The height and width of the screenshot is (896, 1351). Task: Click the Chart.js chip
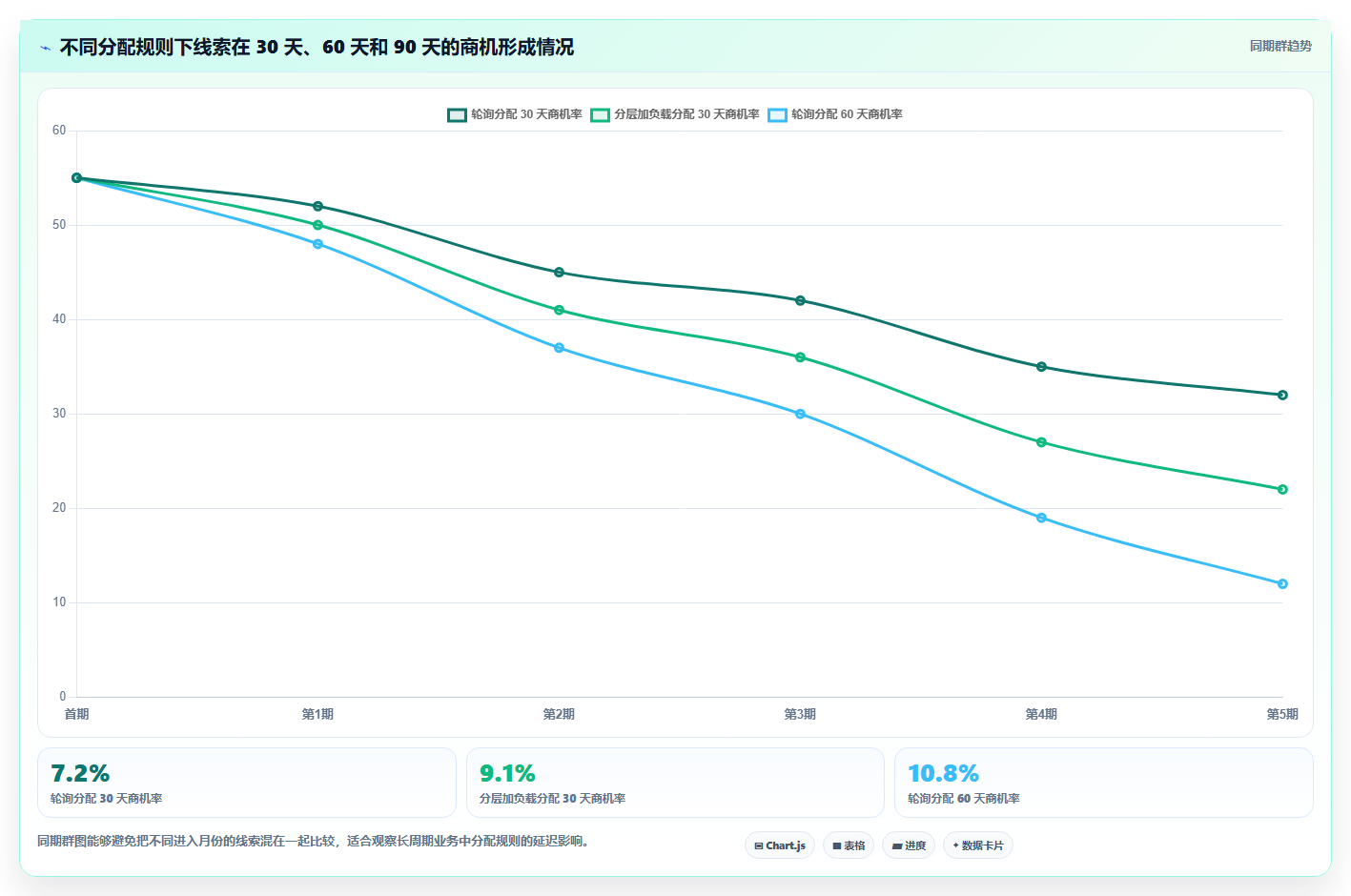click(x=780, y=845)
